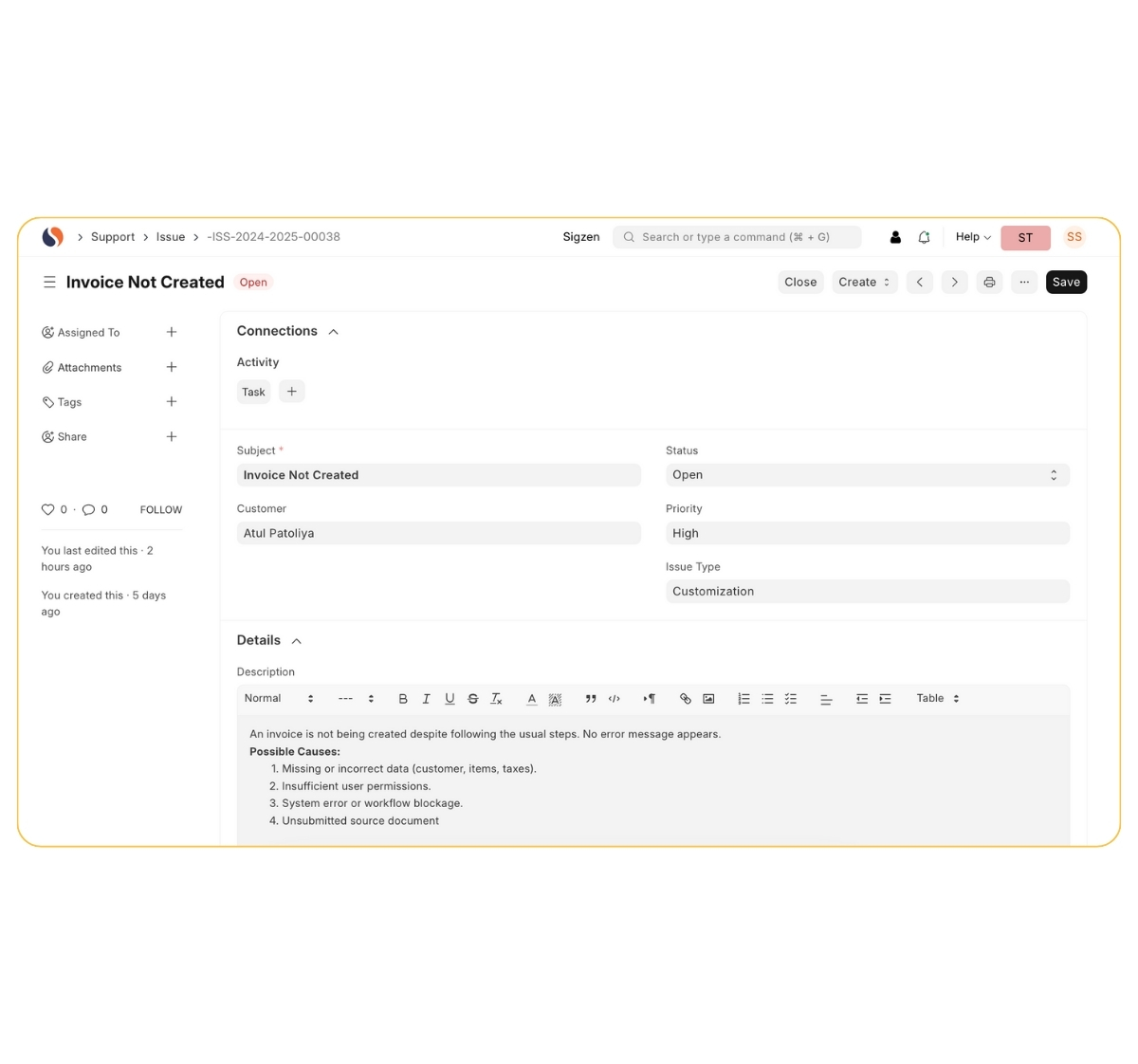Insert an image into the description
This screenshot has width=1138, height=1064.
click(x=708, y=699)
